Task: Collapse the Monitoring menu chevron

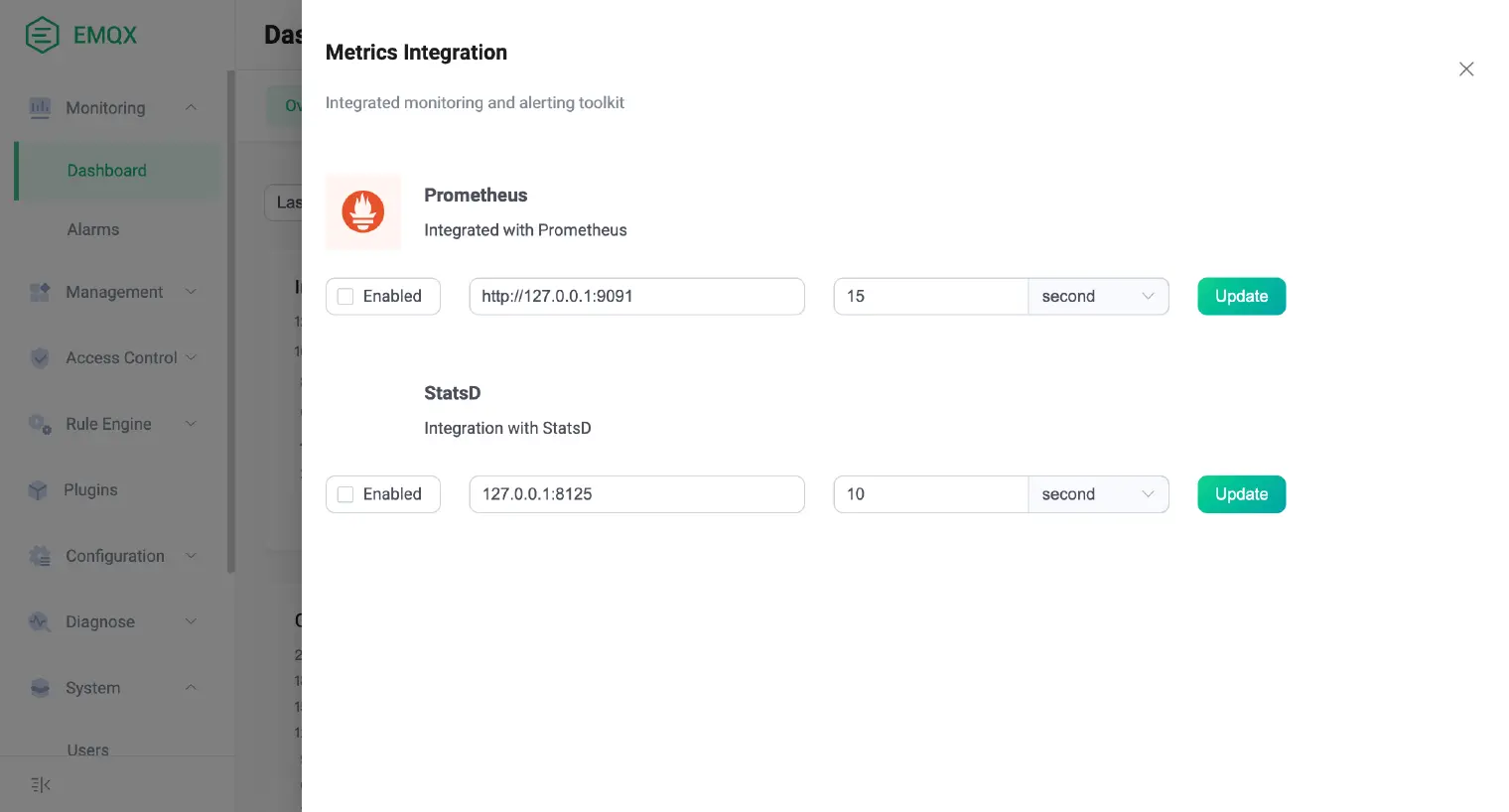Action: (x=191, y=107)
